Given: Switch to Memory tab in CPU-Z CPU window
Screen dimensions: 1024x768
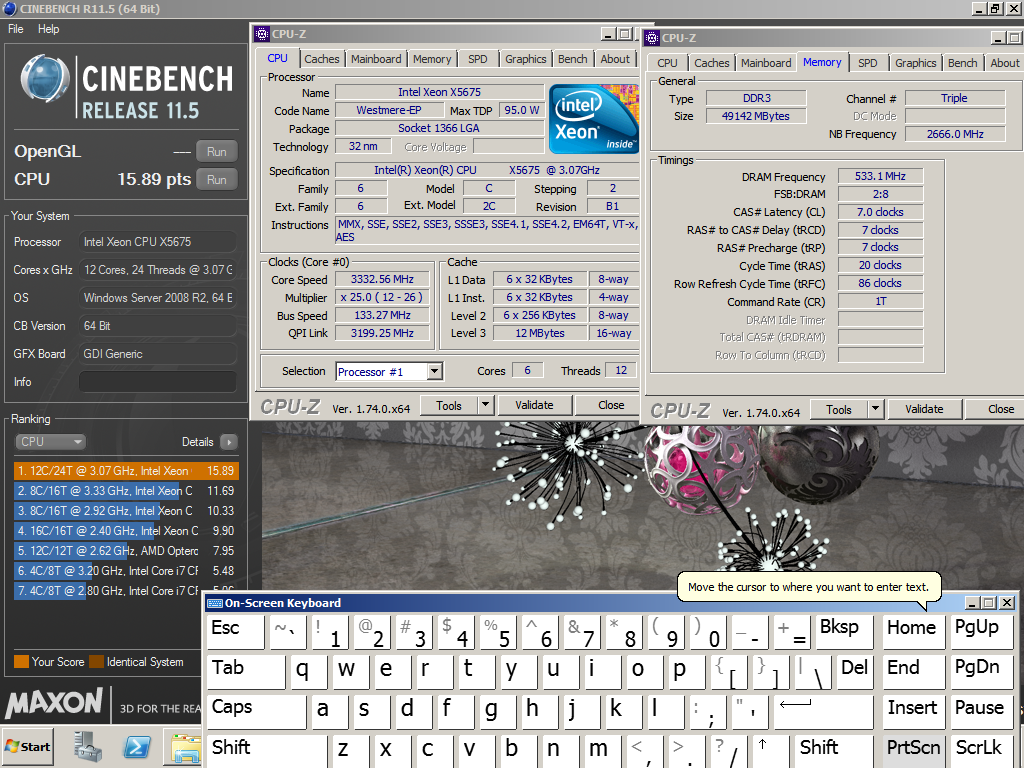Looking at the screenshot, I should [432, 59].
